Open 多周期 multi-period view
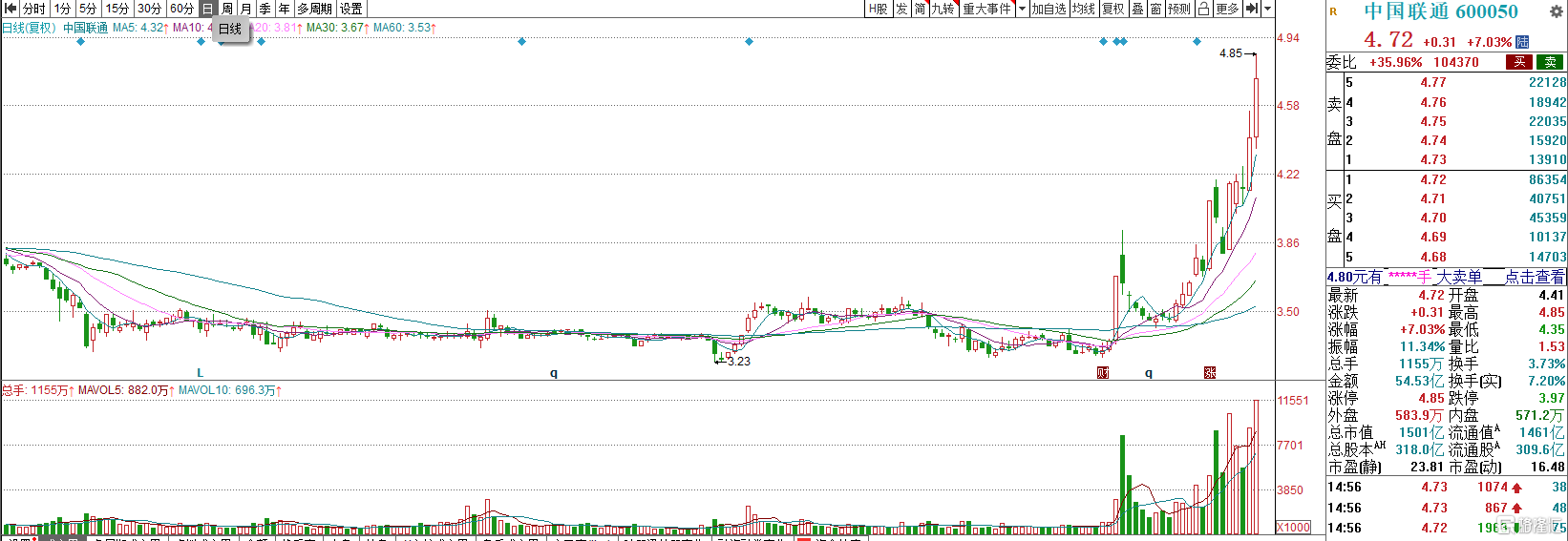Image resolution: width=1568 pixels, height=541 pixels. 314,9
